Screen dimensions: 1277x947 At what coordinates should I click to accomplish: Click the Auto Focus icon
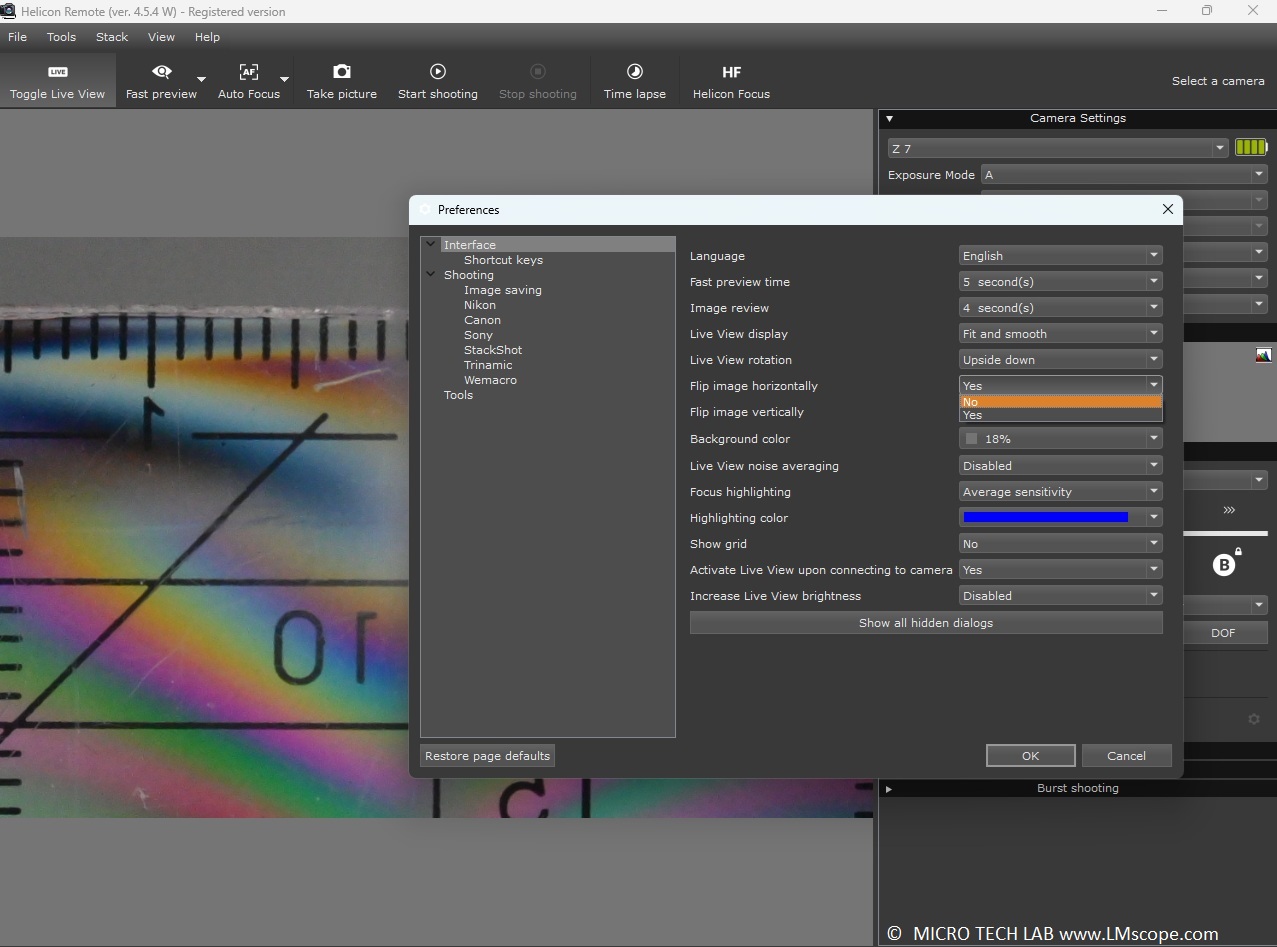[248, 72]
